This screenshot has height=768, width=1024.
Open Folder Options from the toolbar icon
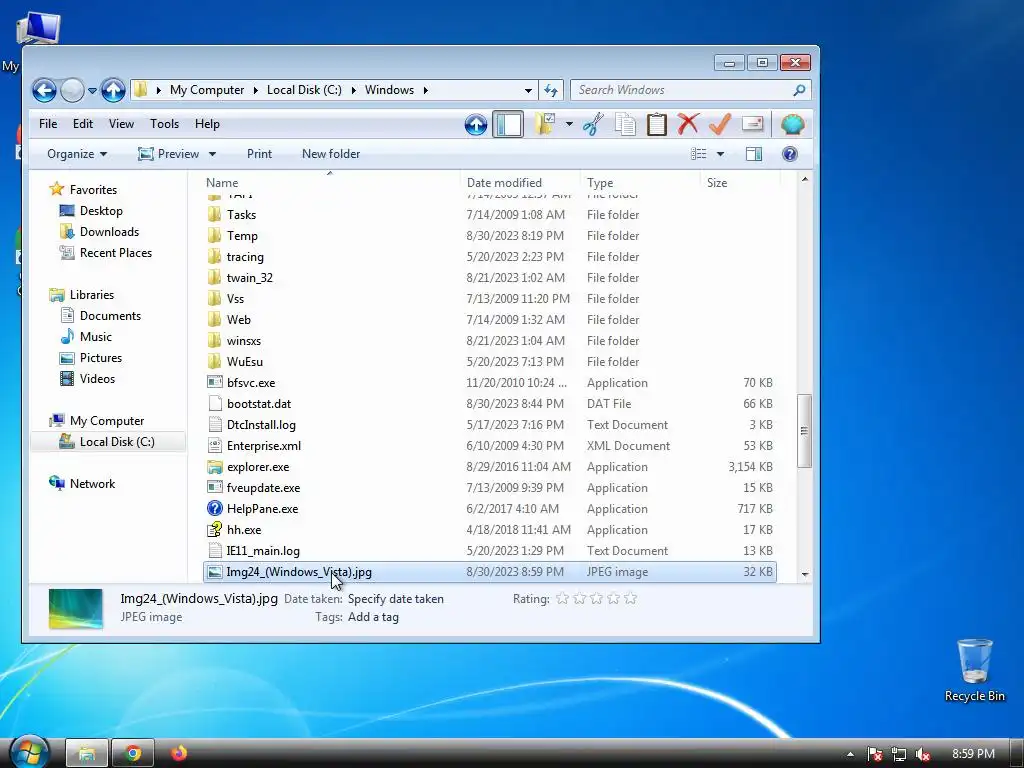[545, 124]
